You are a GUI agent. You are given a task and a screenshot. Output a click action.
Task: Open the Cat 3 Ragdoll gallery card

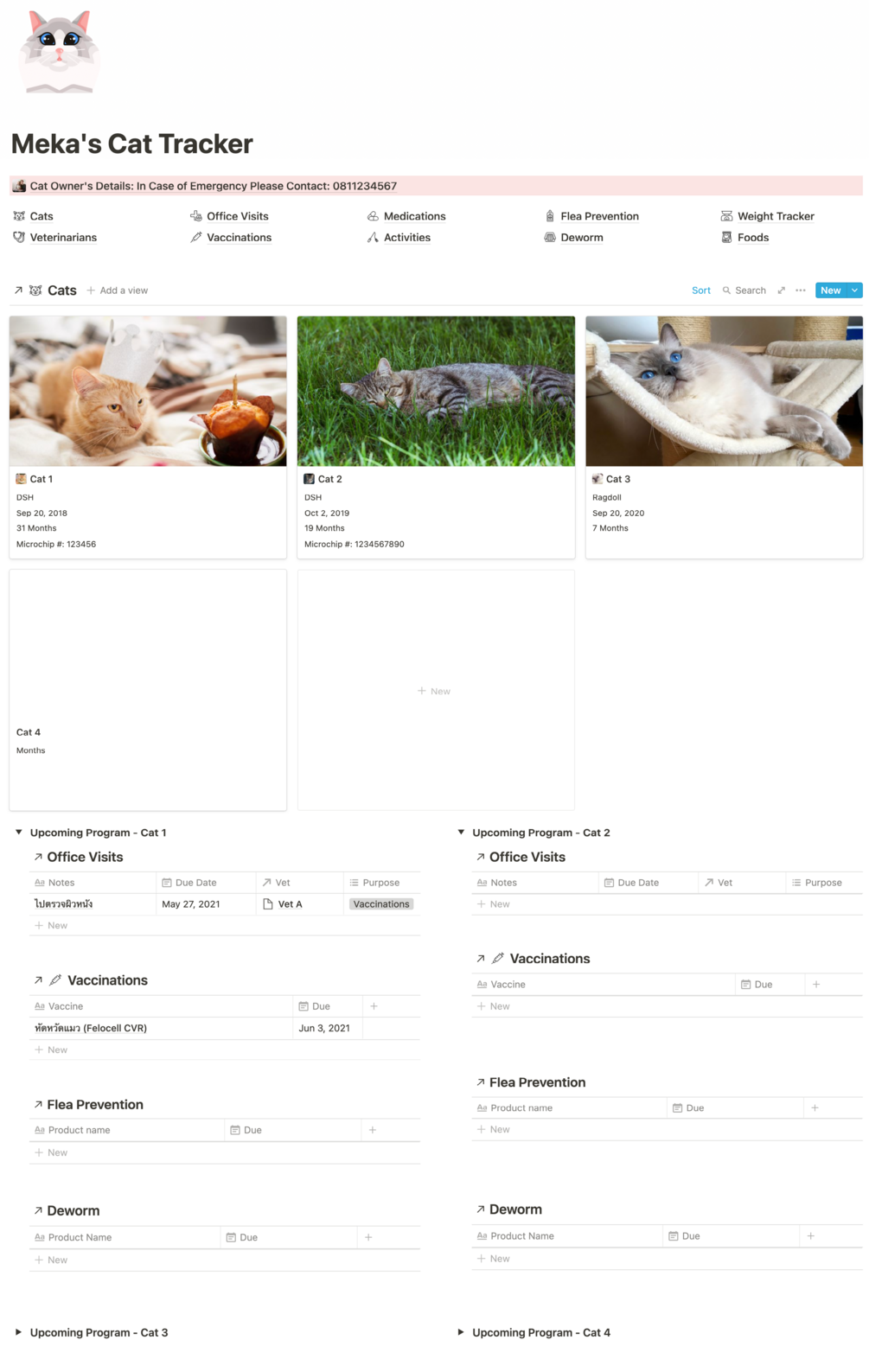[x=724, y=437]
